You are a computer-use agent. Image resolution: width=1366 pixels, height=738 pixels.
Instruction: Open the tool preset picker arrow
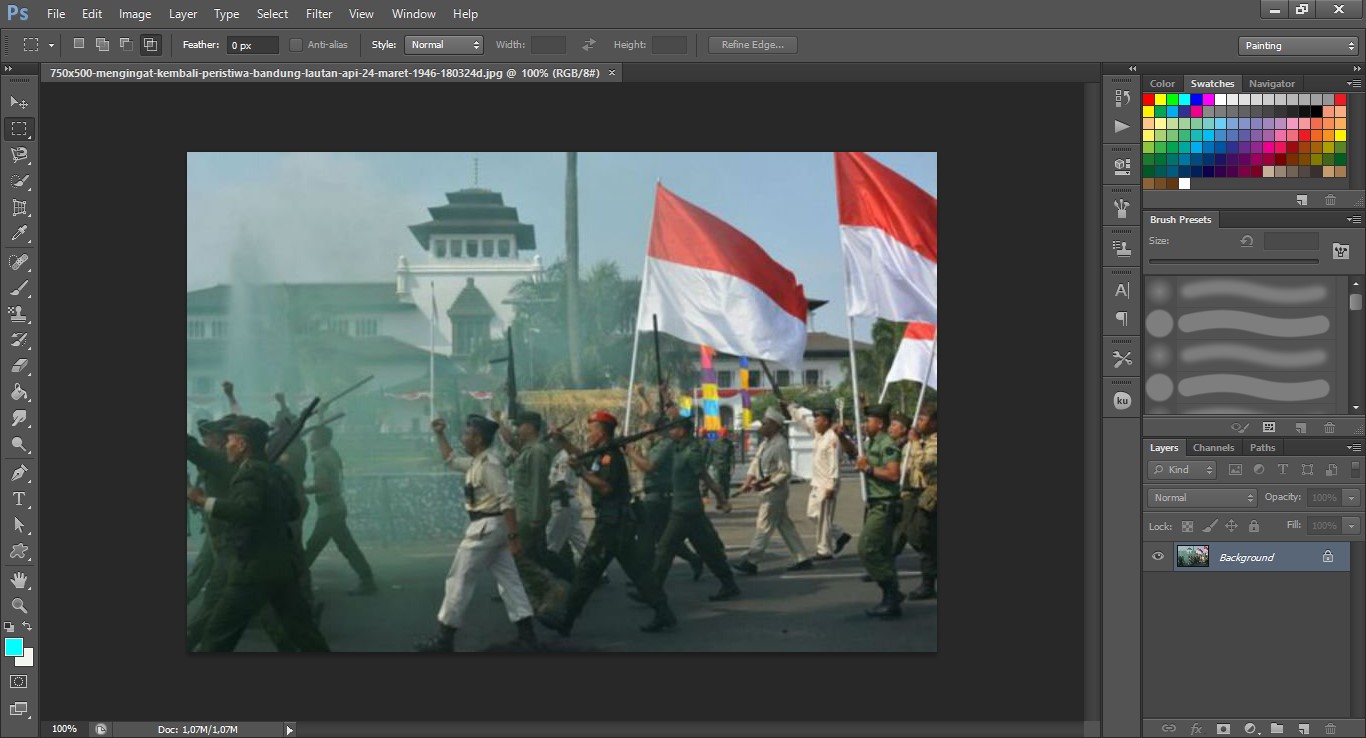point(51,45)
